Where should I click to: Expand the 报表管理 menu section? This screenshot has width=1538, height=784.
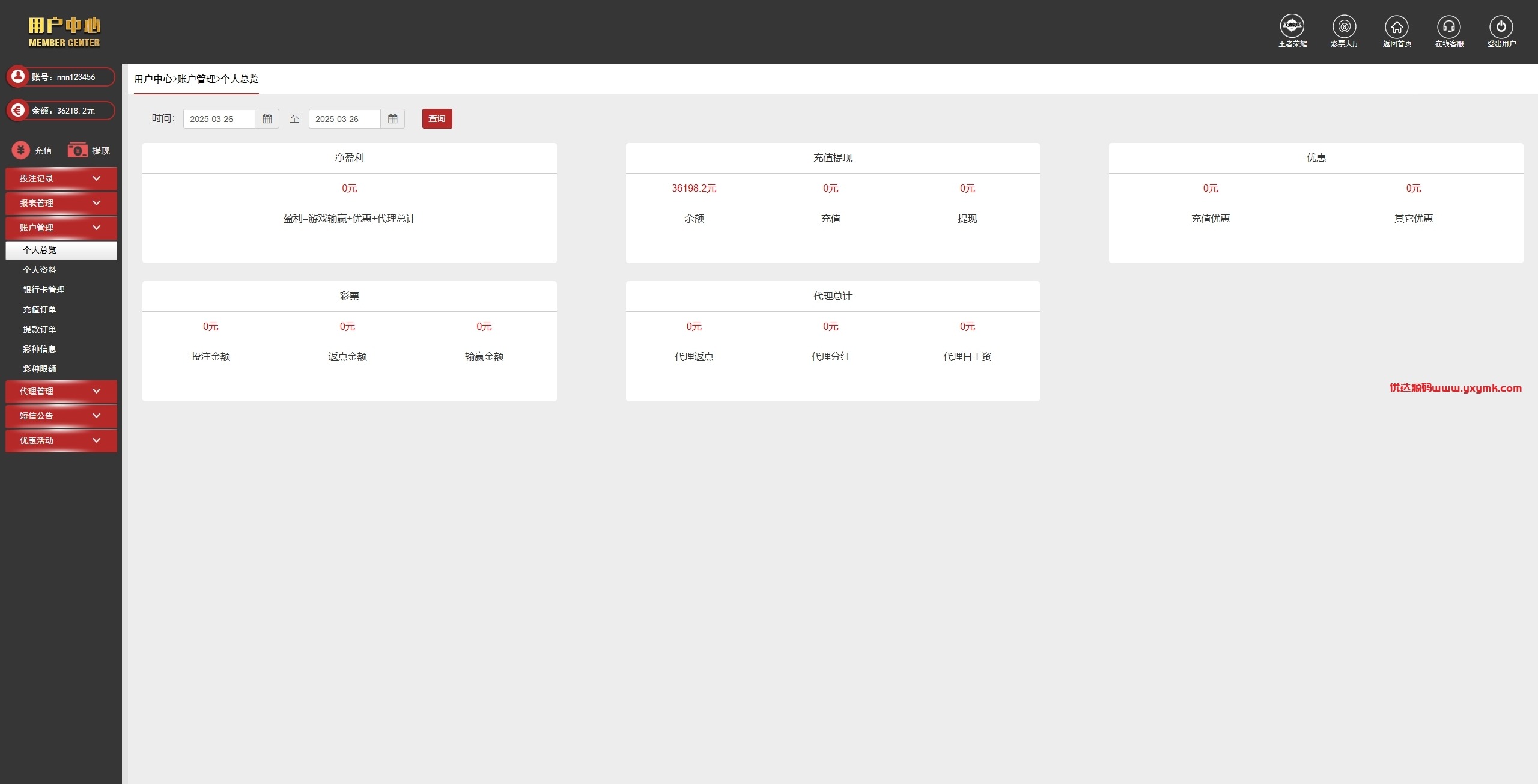pyautogui.click(x=61, y=203)
